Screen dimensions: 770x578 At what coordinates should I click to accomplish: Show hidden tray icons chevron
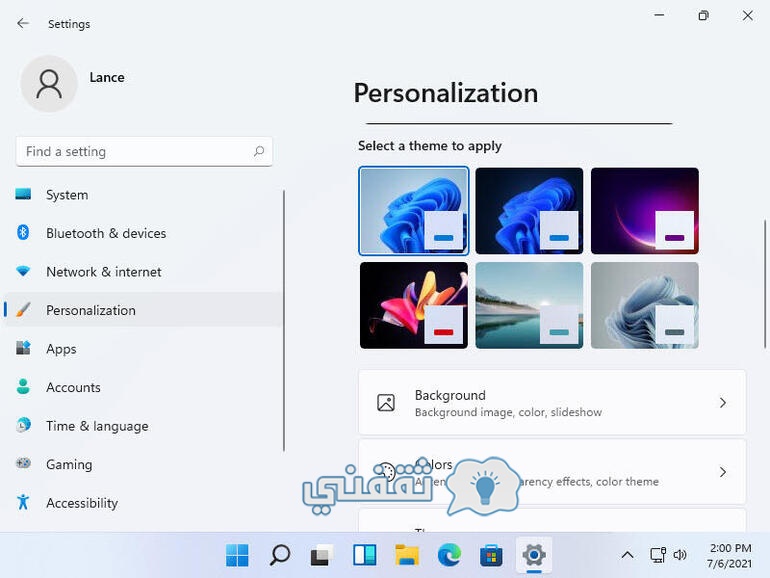pyautogui.click(x=627, y=555)
